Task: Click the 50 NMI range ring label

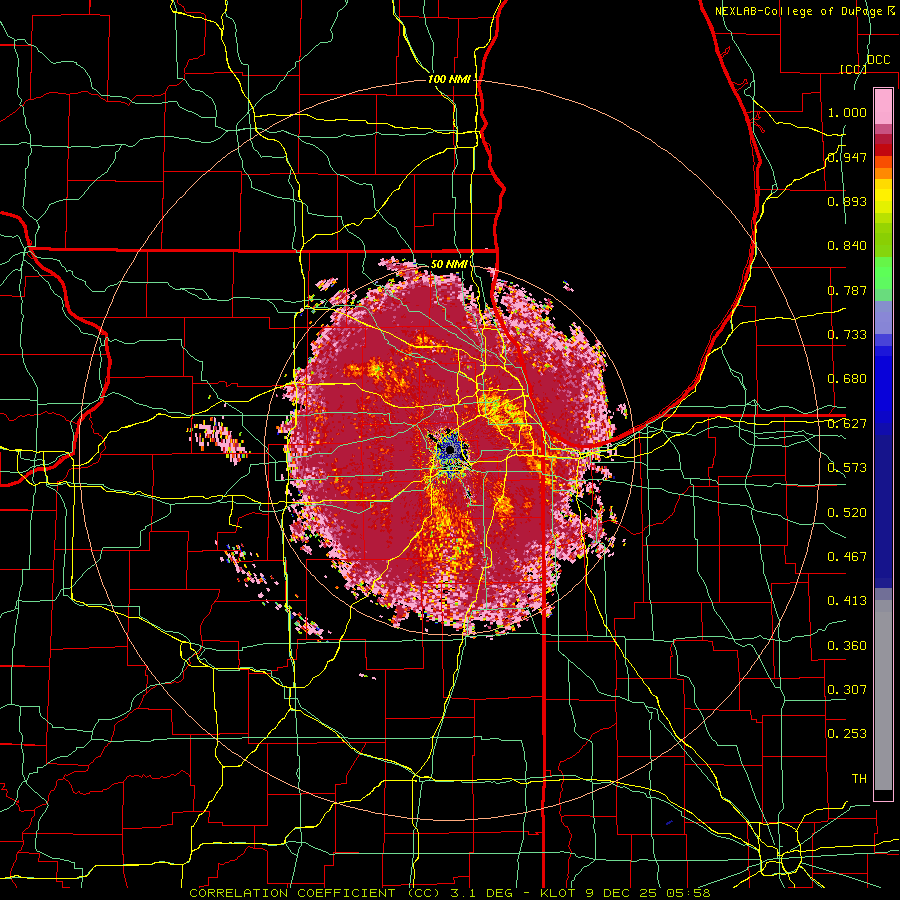Action: [449, 265]
